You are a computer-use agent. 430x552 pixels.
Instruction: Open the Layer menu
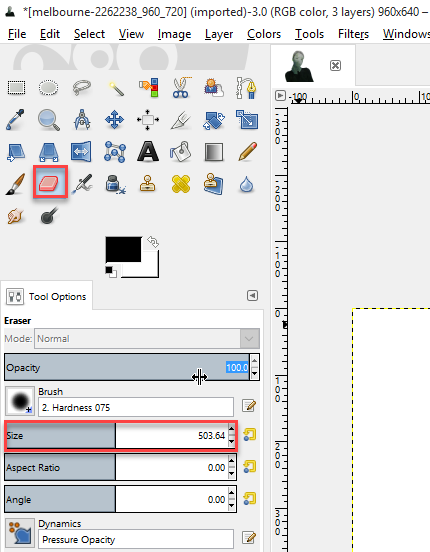pos(219,34)
